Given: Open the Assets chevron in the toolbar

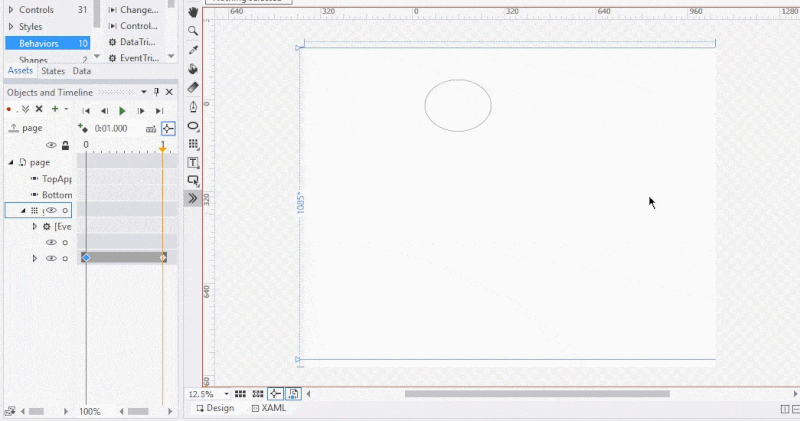Looking at the screenshot, I should 193,198.
